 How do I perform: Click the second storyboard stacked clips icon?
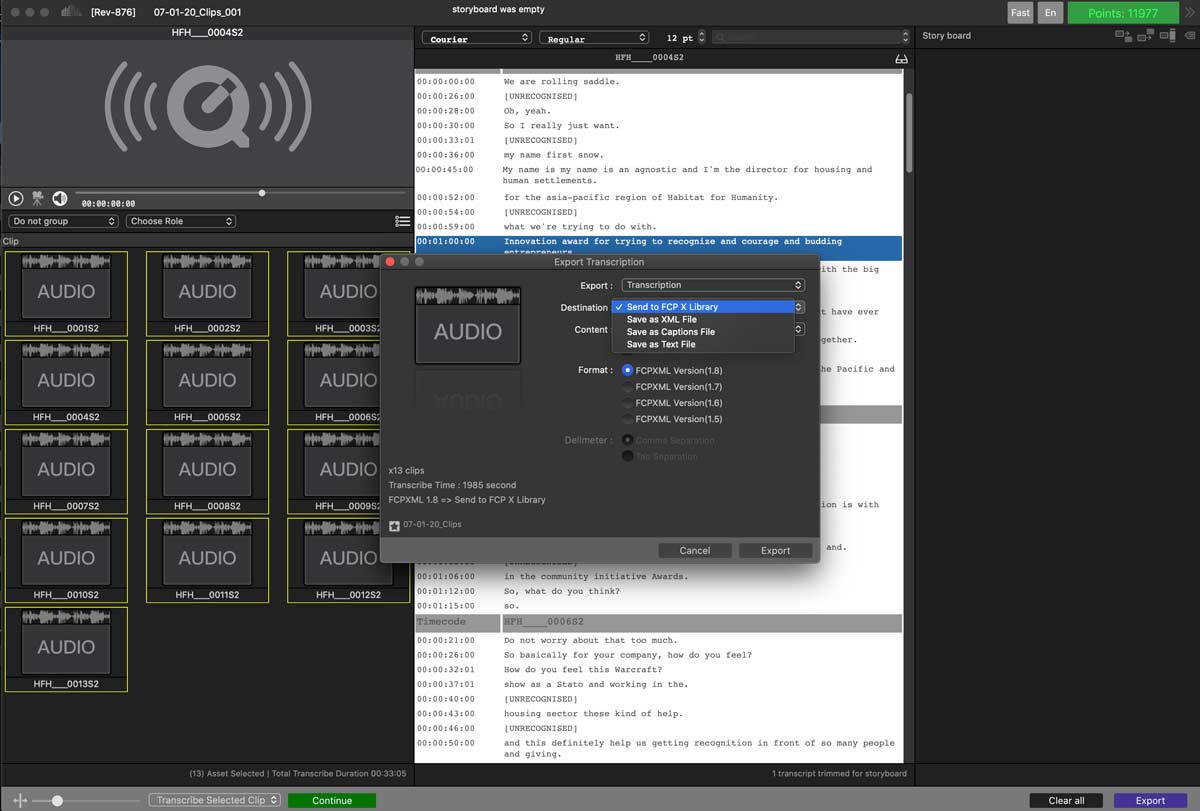click(1145, 35)
